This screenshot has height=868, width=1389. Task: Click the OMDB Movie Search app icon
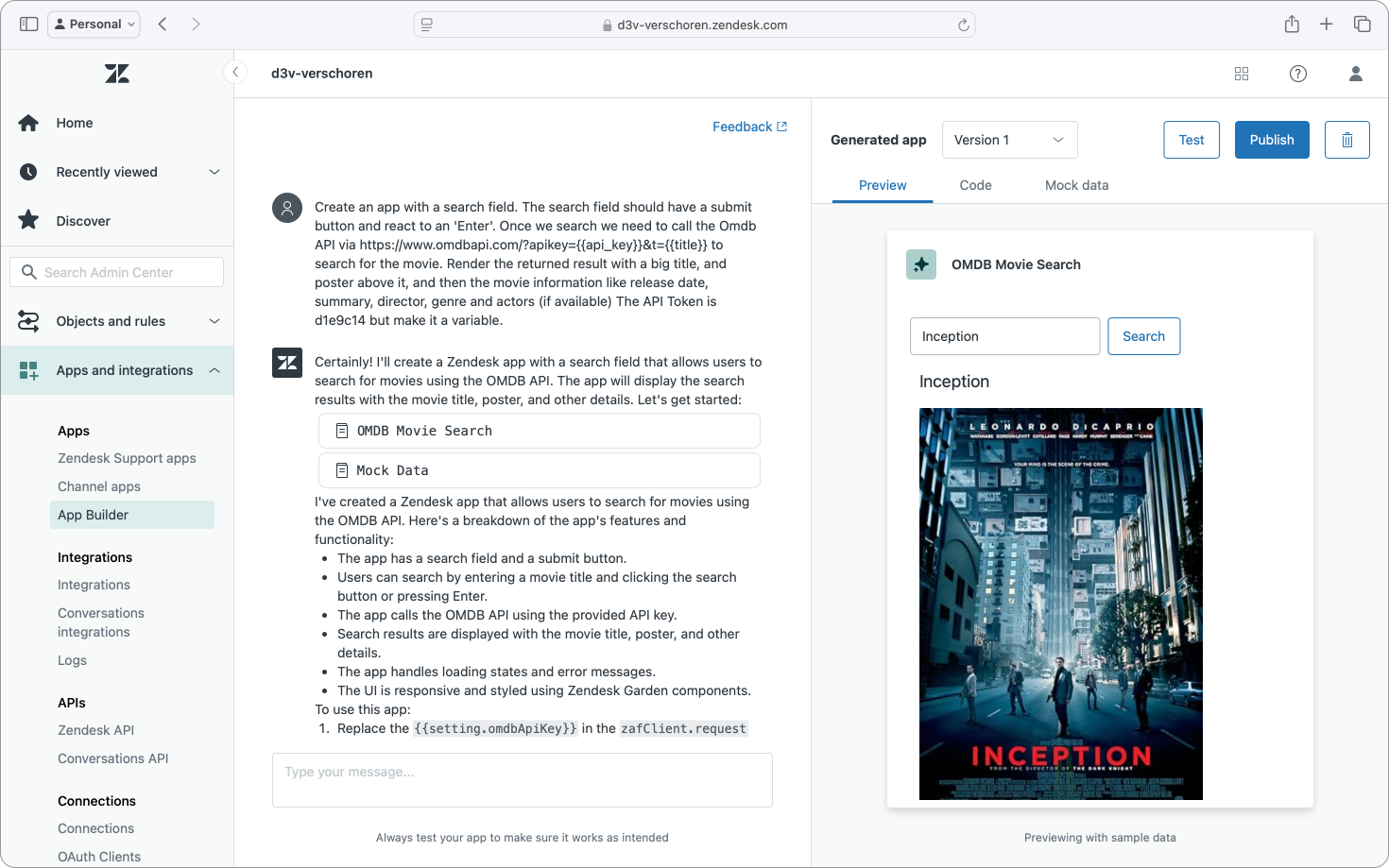coord(921,264)
